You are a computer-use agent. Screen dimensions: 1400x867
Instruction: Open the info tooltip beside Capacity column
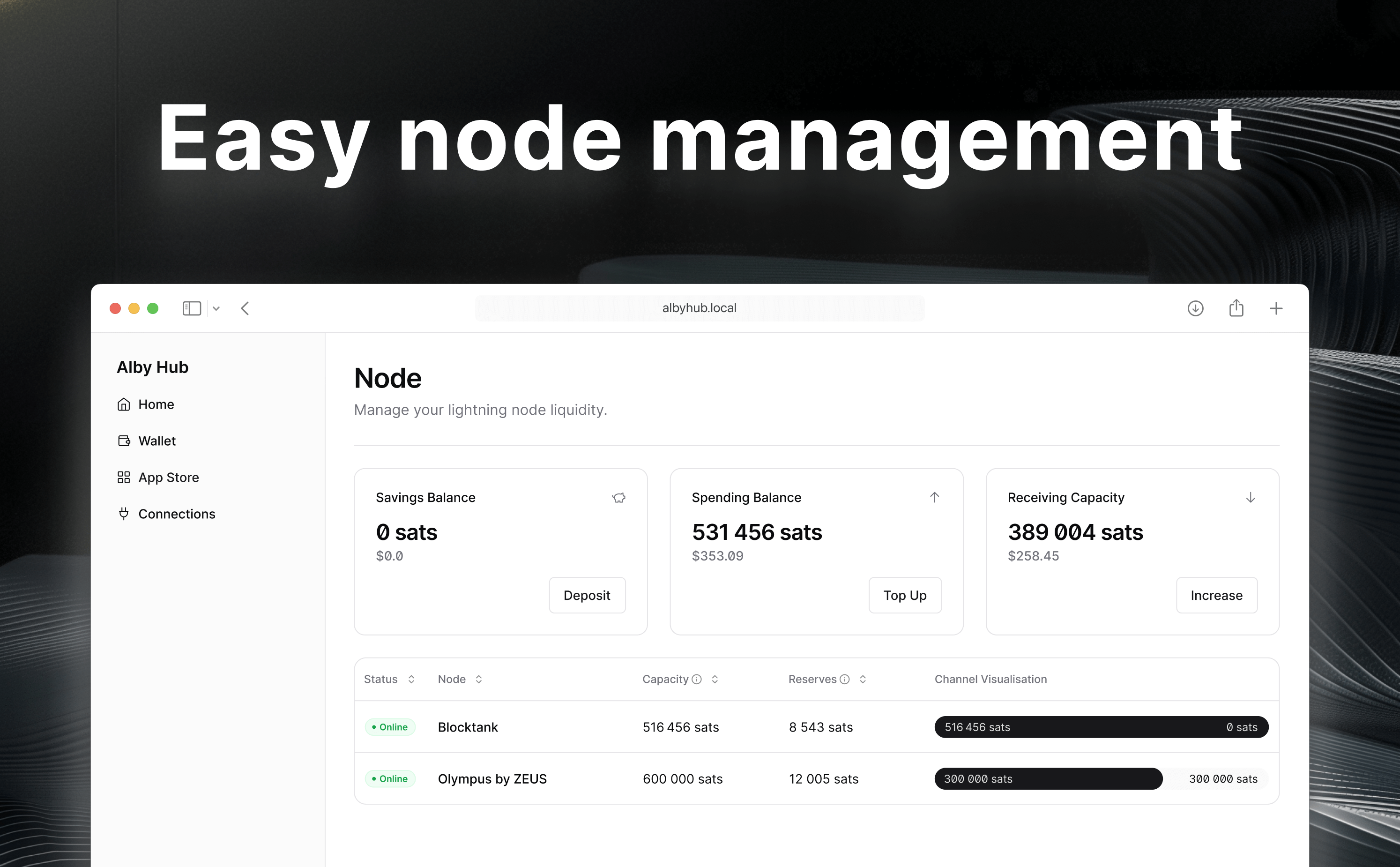point(697,679)
